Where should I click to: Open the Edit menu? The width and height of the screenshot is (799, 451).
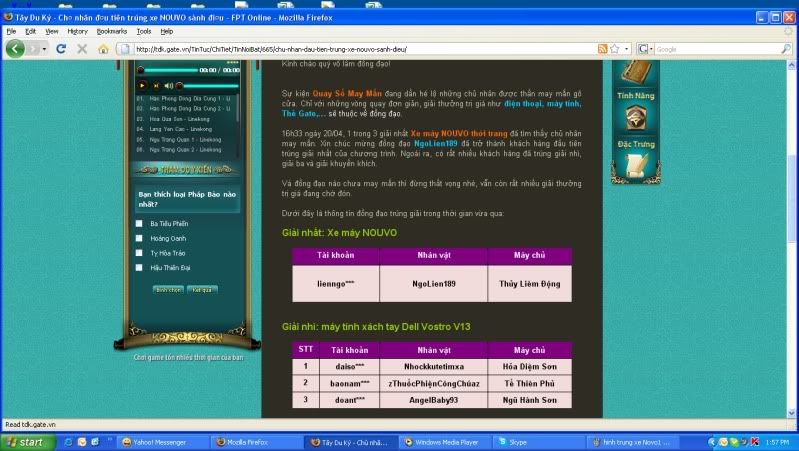tap(31, 31)
